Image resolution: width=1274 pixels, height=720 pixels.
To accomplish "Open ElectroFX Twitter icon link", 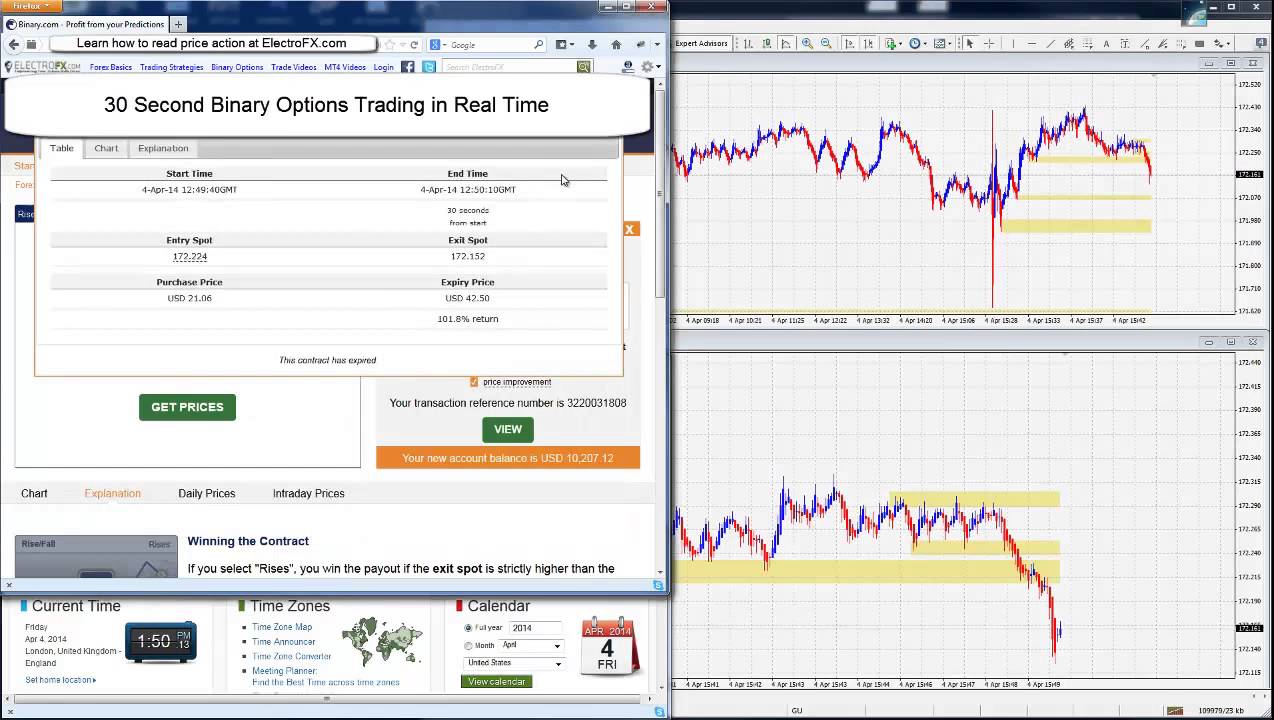I will 429,67.
